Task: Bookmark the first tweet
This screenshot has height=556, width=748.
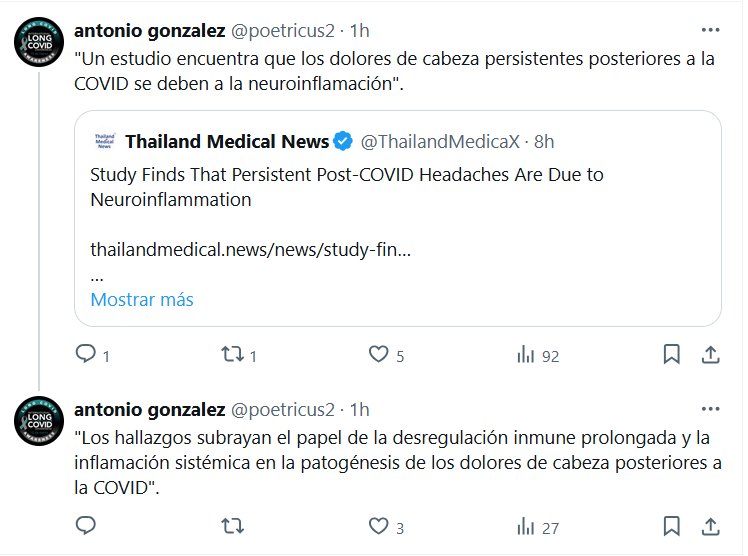Action: (672, 354)
